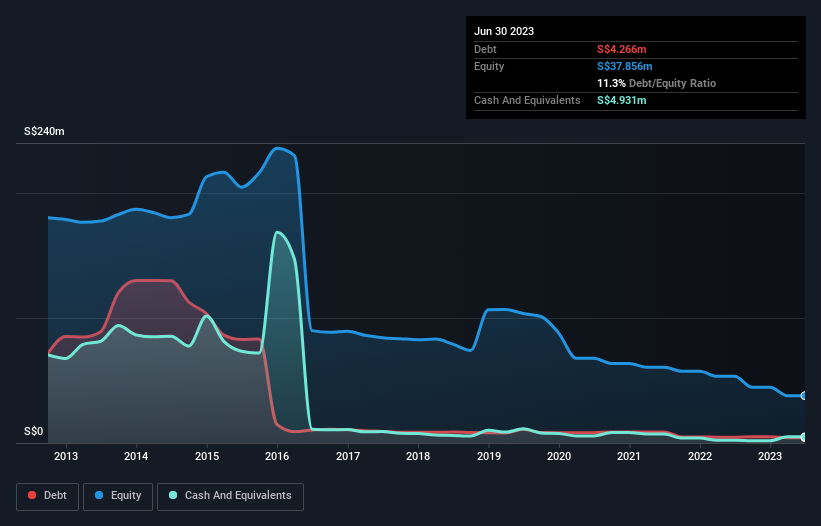The width and height of the screenshot is (821, 526).
Task: Click the red debt line plateau at 2014
Action: click(153, 281)
